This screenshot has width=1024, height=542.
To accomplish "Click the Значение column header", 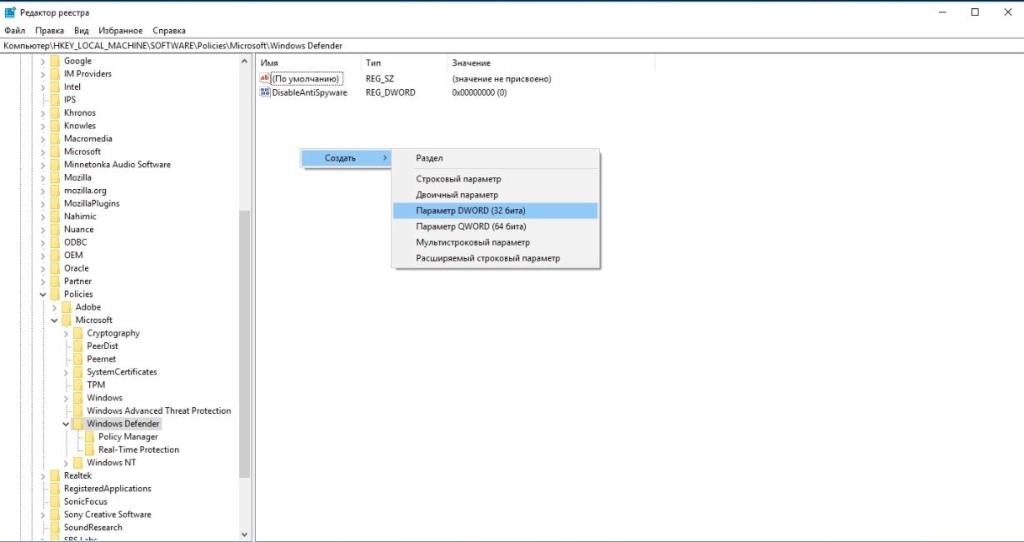I will pos(551,63).
